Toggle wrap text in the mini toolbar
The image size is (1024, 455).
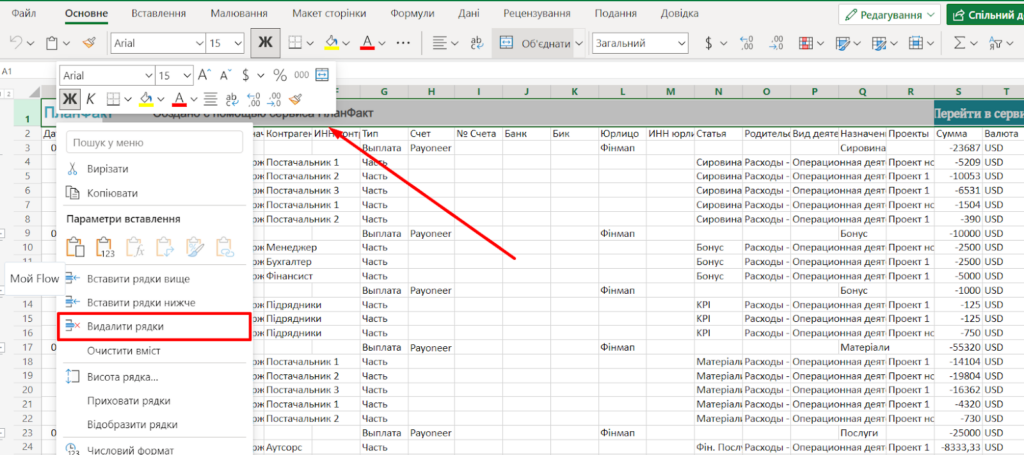tap(232, 99)
